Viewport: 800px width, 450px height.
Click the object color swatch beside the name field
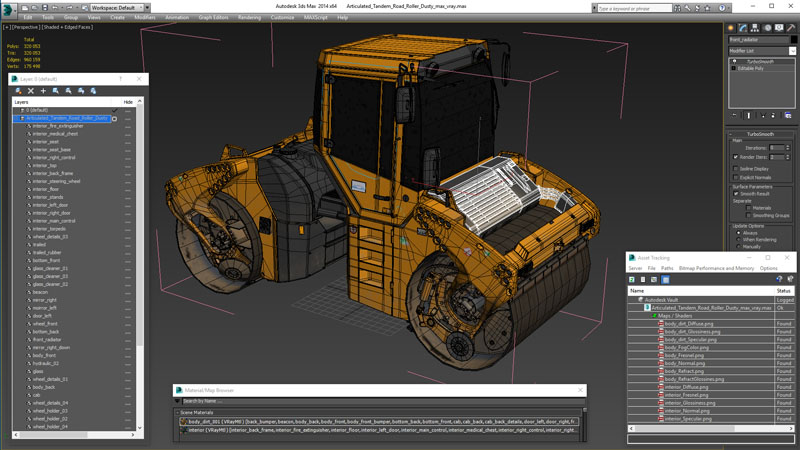792,40
